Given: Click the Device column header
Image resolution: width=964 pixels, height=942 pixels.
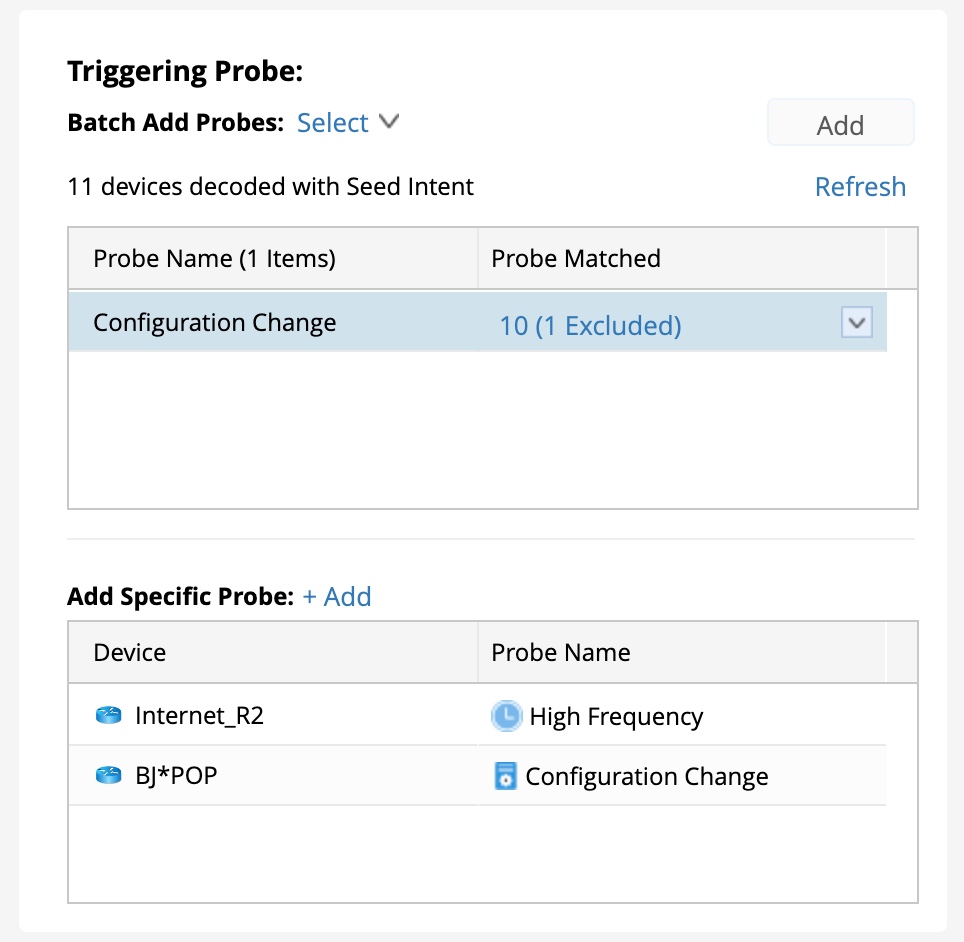Looking at the screenshot, I should coord(130,653).
